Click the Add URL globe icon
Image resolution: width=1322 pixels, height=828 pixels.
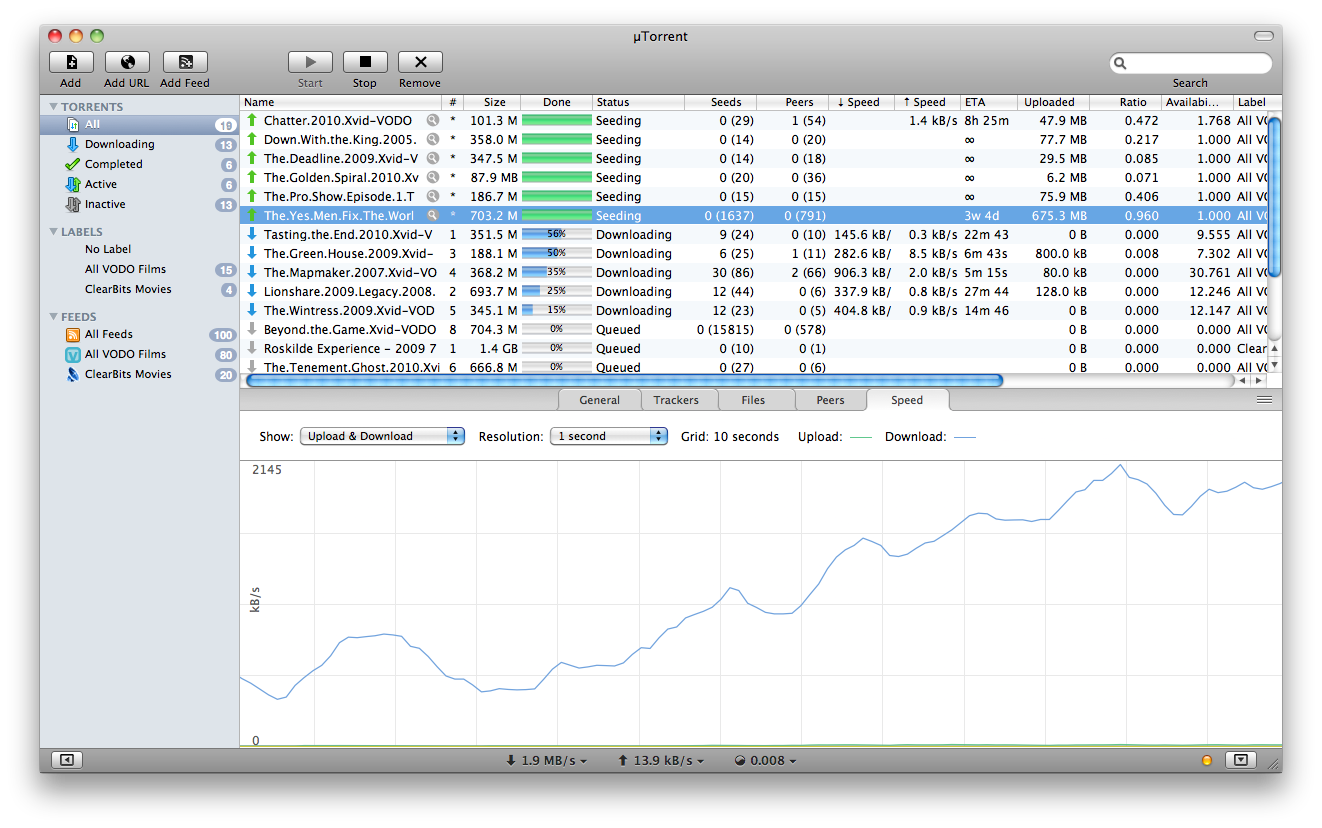pos(127,62)
